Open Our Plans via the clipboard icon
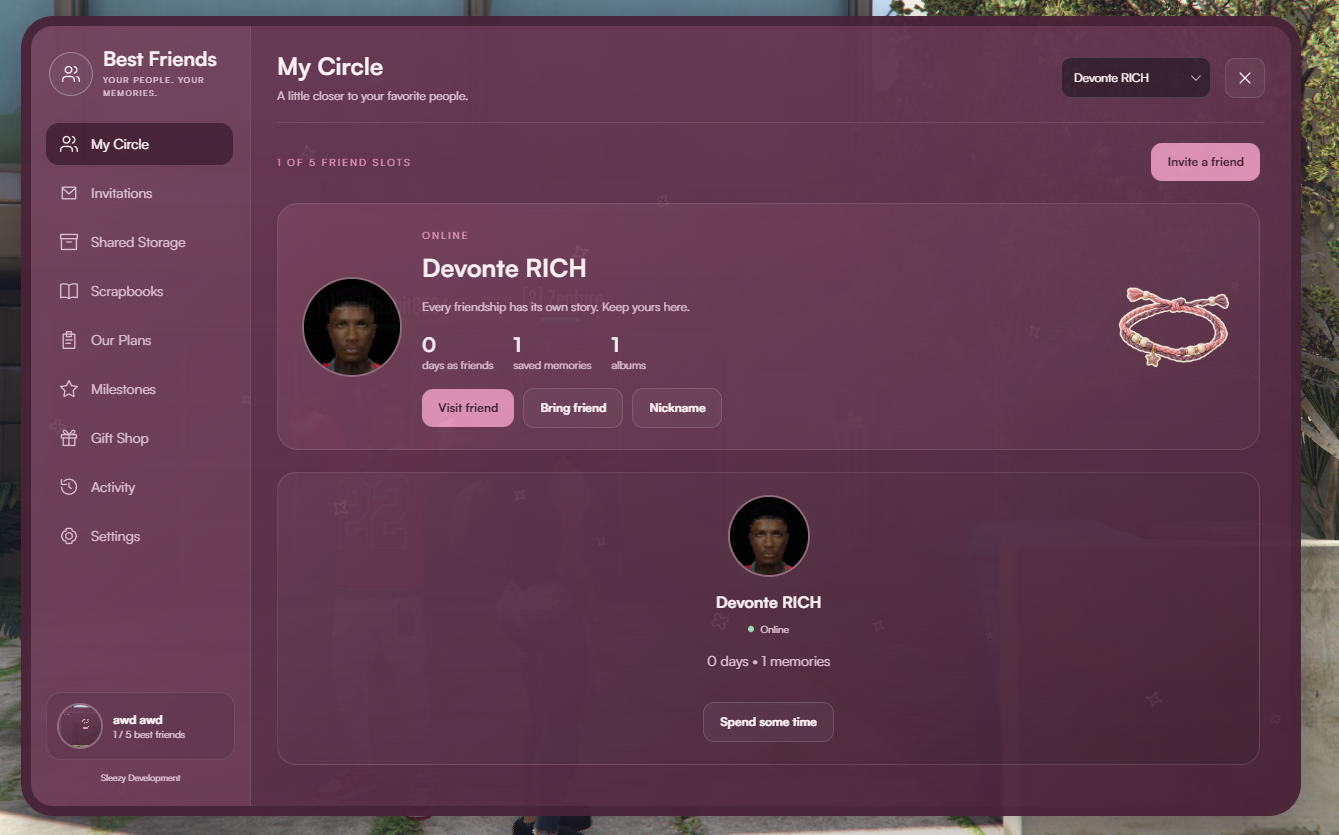 point(69,340)
